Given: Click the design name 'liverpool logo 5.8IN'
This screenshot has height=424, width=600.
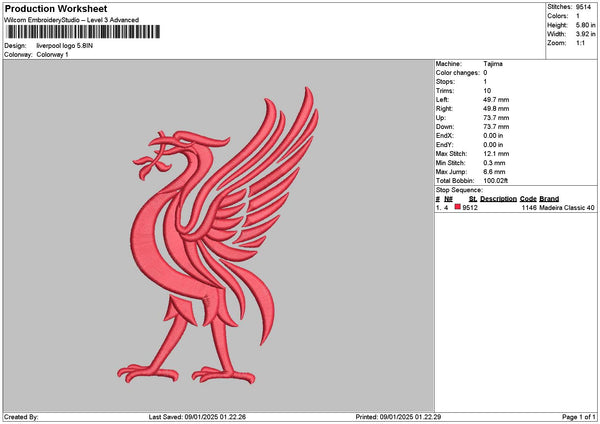Looking at the screenshot, I should [x=65, y=46].
